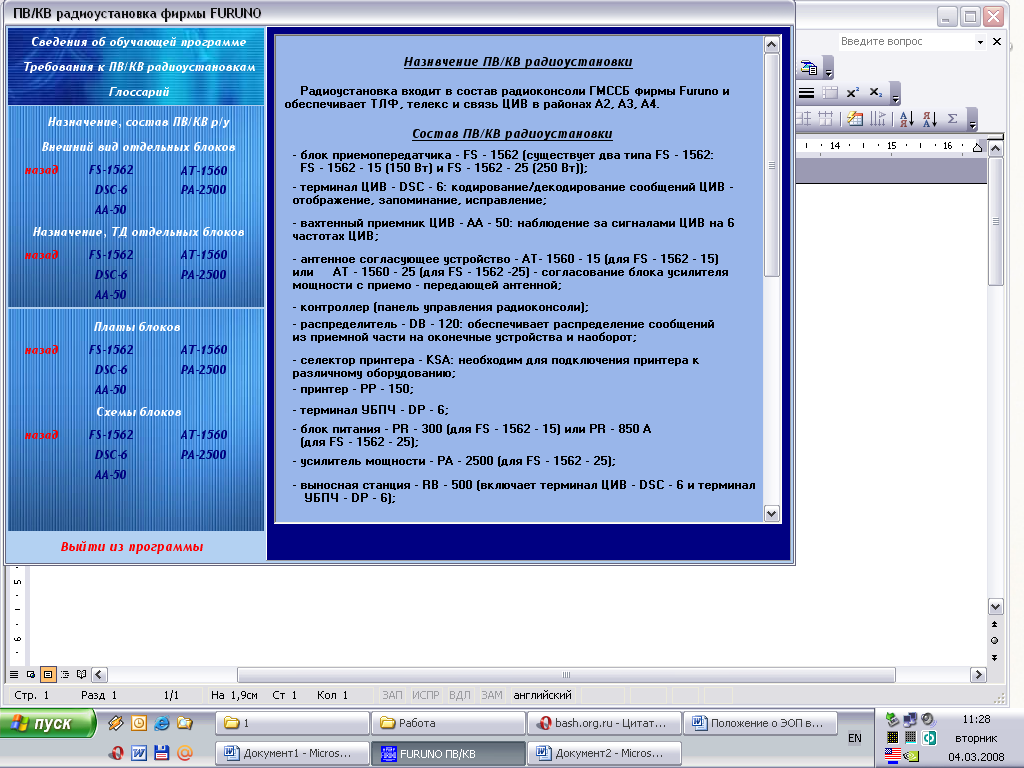Image resolution: width=1024 pixels, height=768 pixels.
Task: Launch Opera from quick launch
Action: [116, 753]
